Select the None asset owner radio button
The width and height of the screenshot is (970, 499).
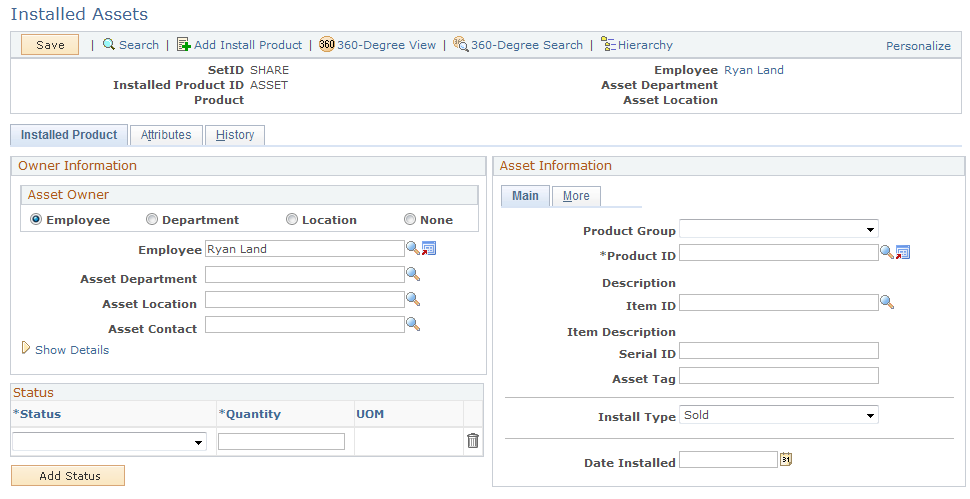410,220
